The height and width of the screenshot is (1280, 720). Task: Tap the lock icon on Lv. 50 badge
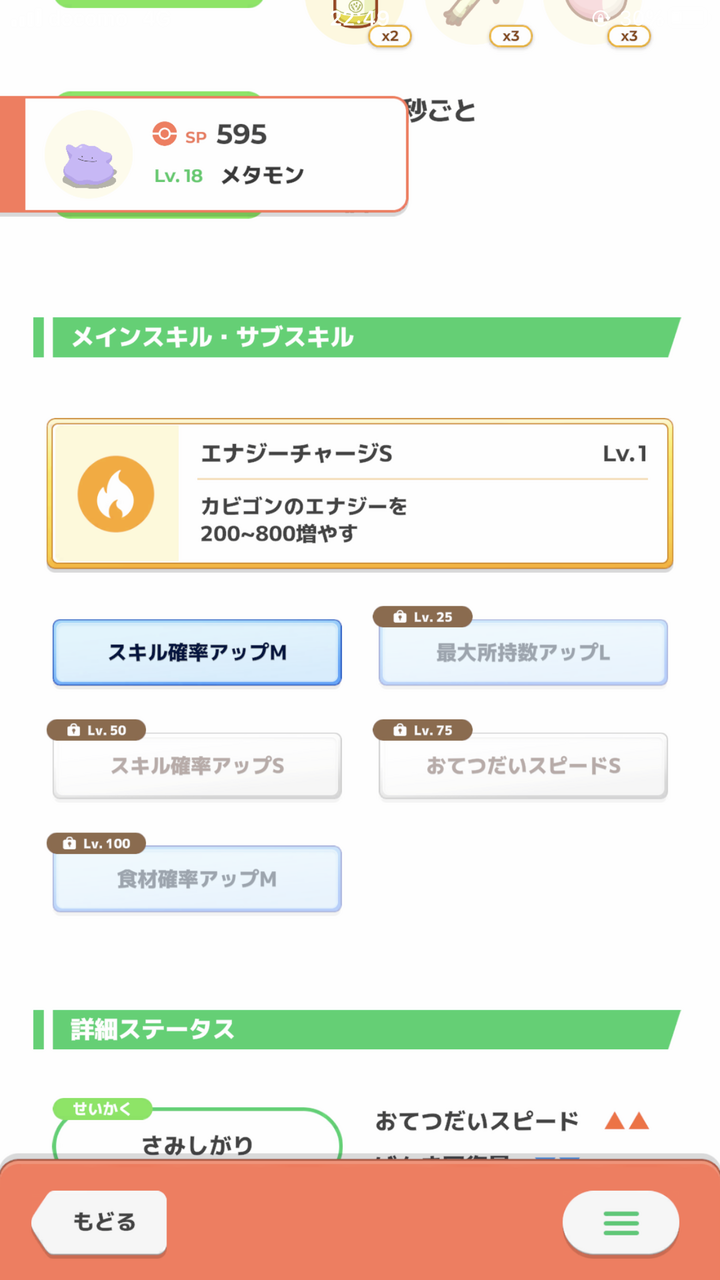(73, 730)
